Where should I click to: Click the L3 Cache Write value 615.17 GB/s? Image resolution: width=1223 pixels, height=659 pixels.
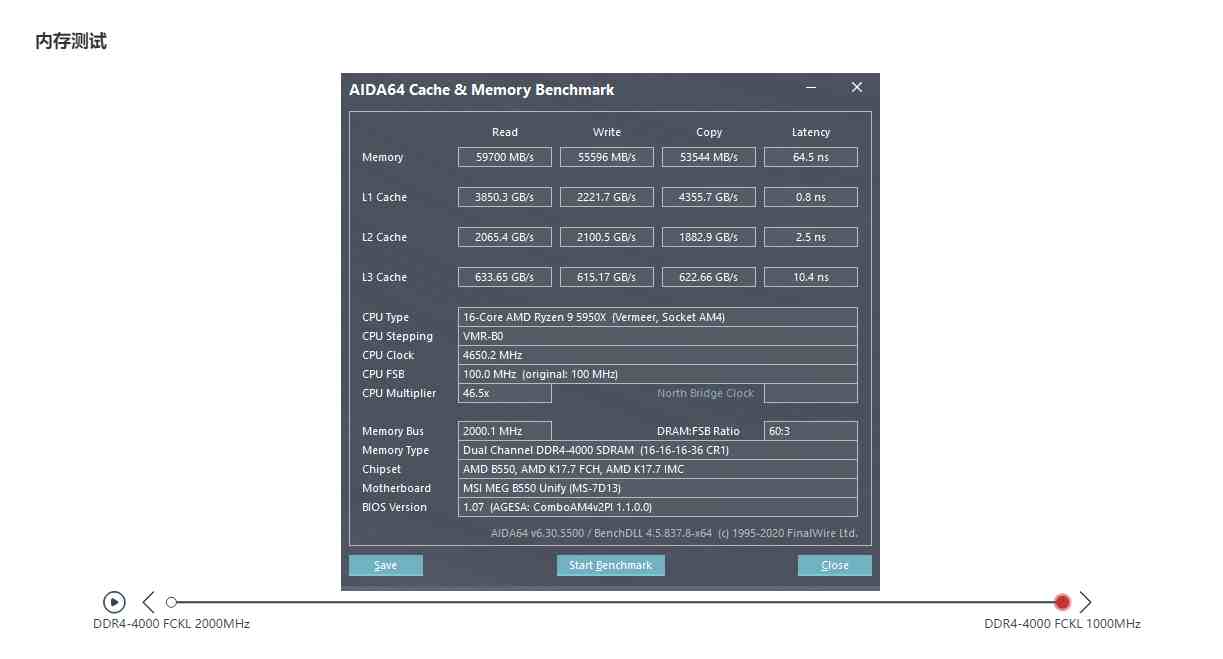tap(607, 277)
